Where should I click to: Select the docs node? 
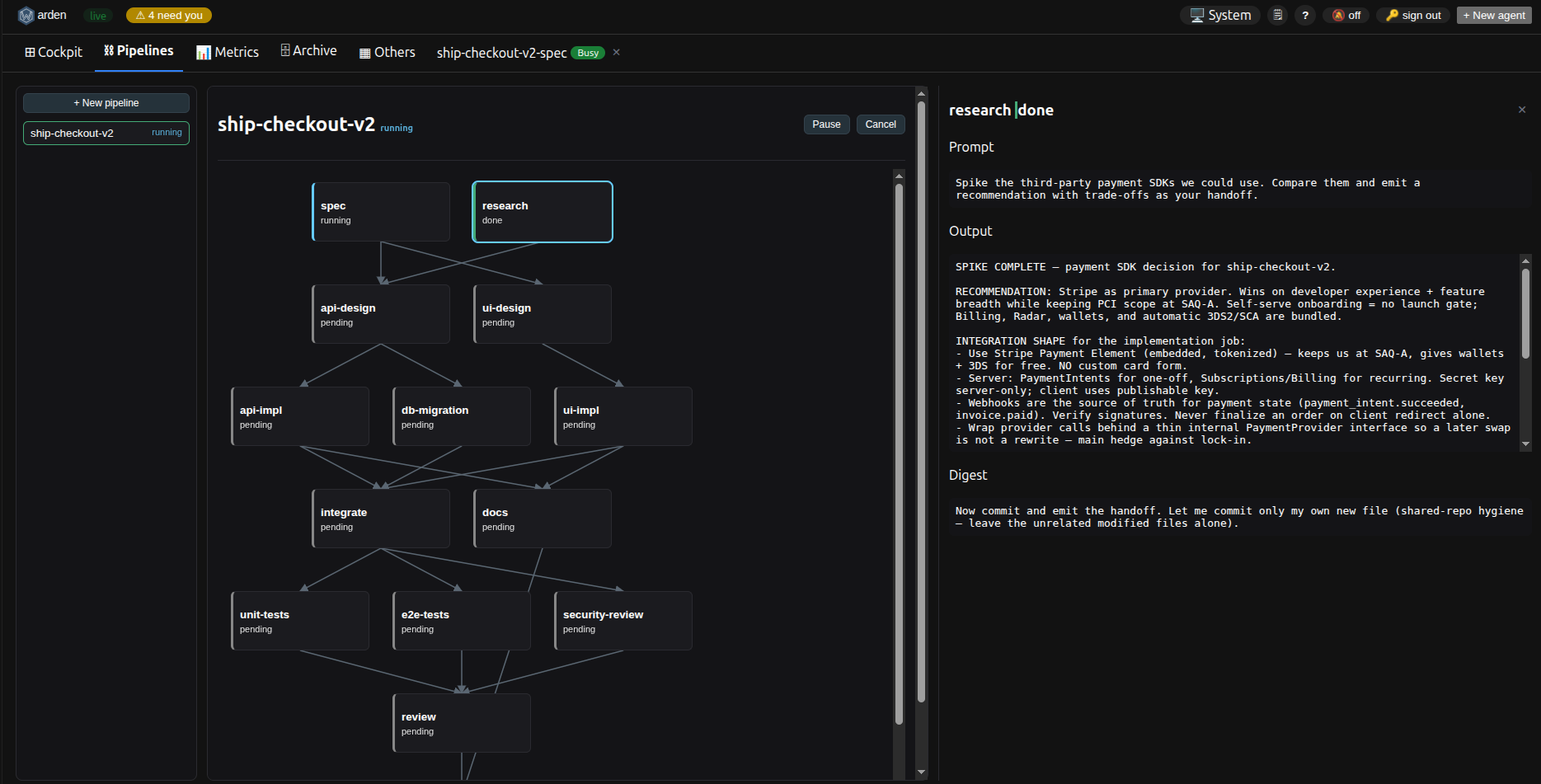click(x=543, y=519)
